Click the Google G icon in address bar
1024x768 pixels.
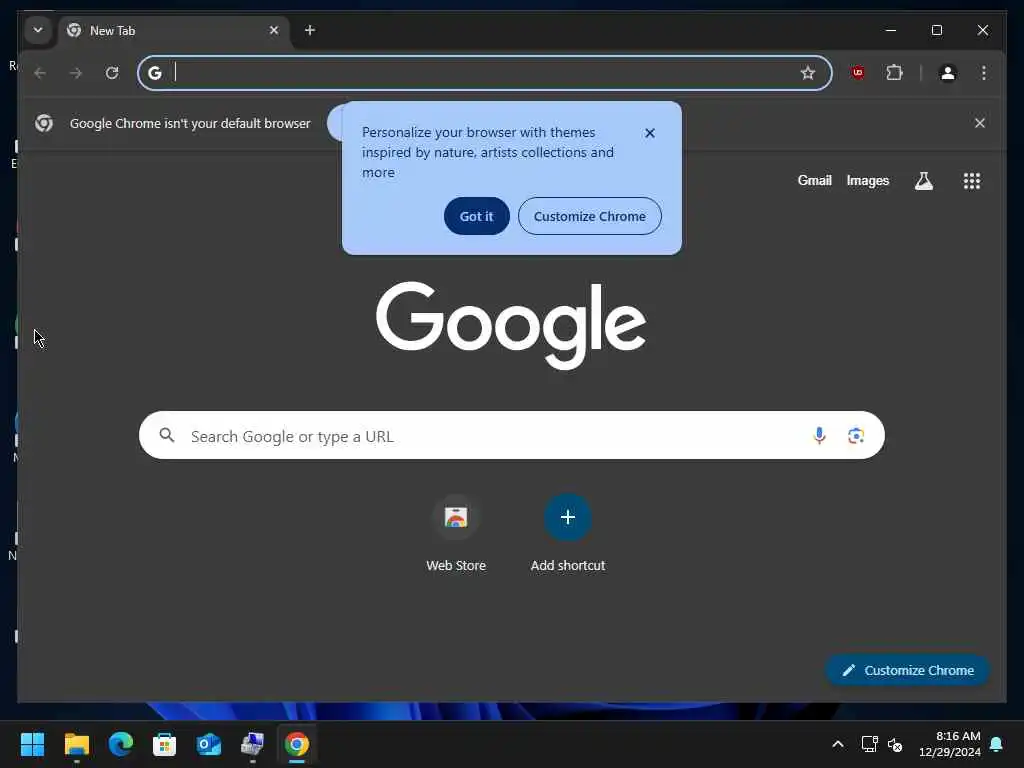coord(155,73)
